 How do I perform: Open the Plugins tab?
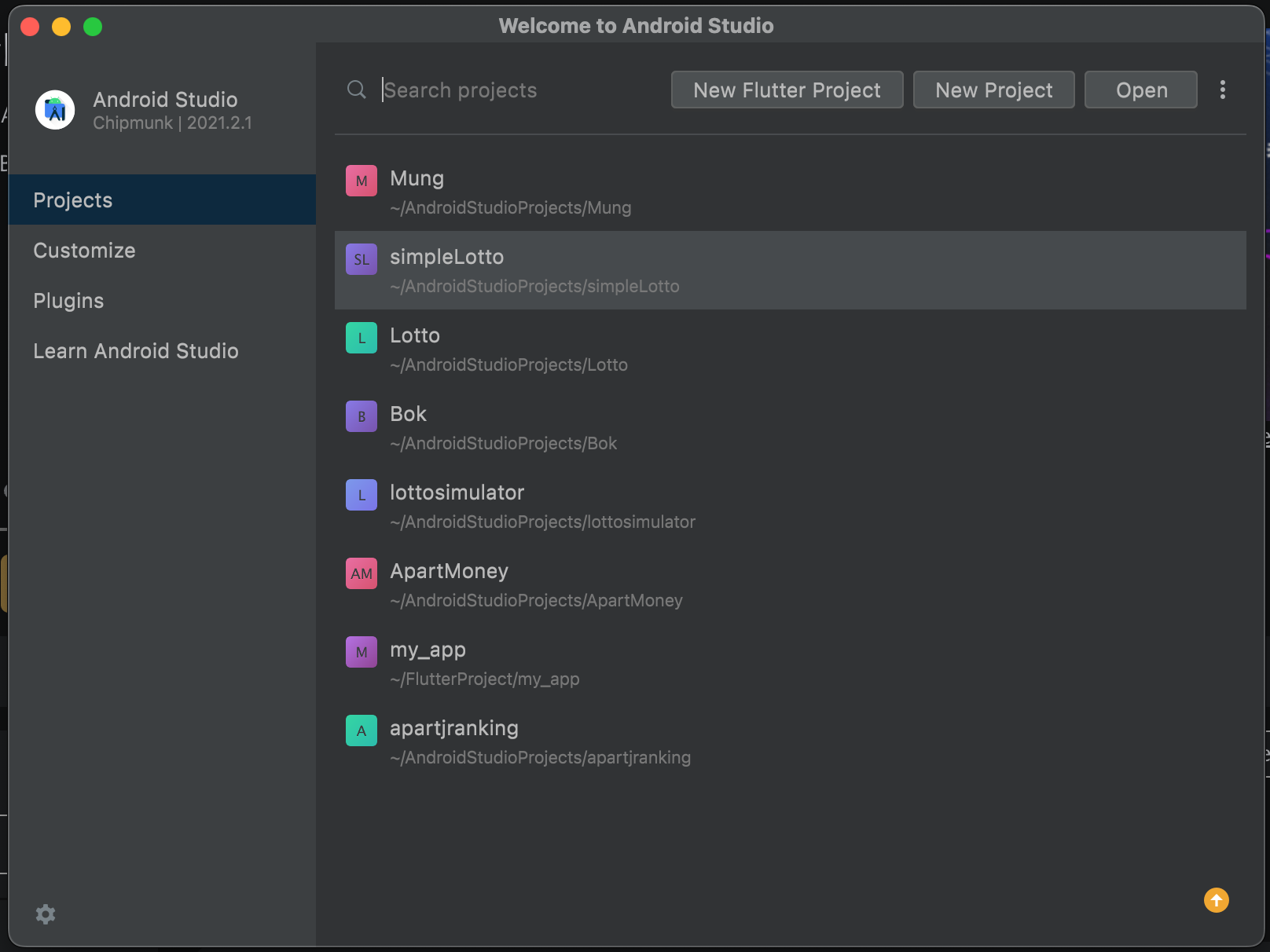(x=162, y=300)
